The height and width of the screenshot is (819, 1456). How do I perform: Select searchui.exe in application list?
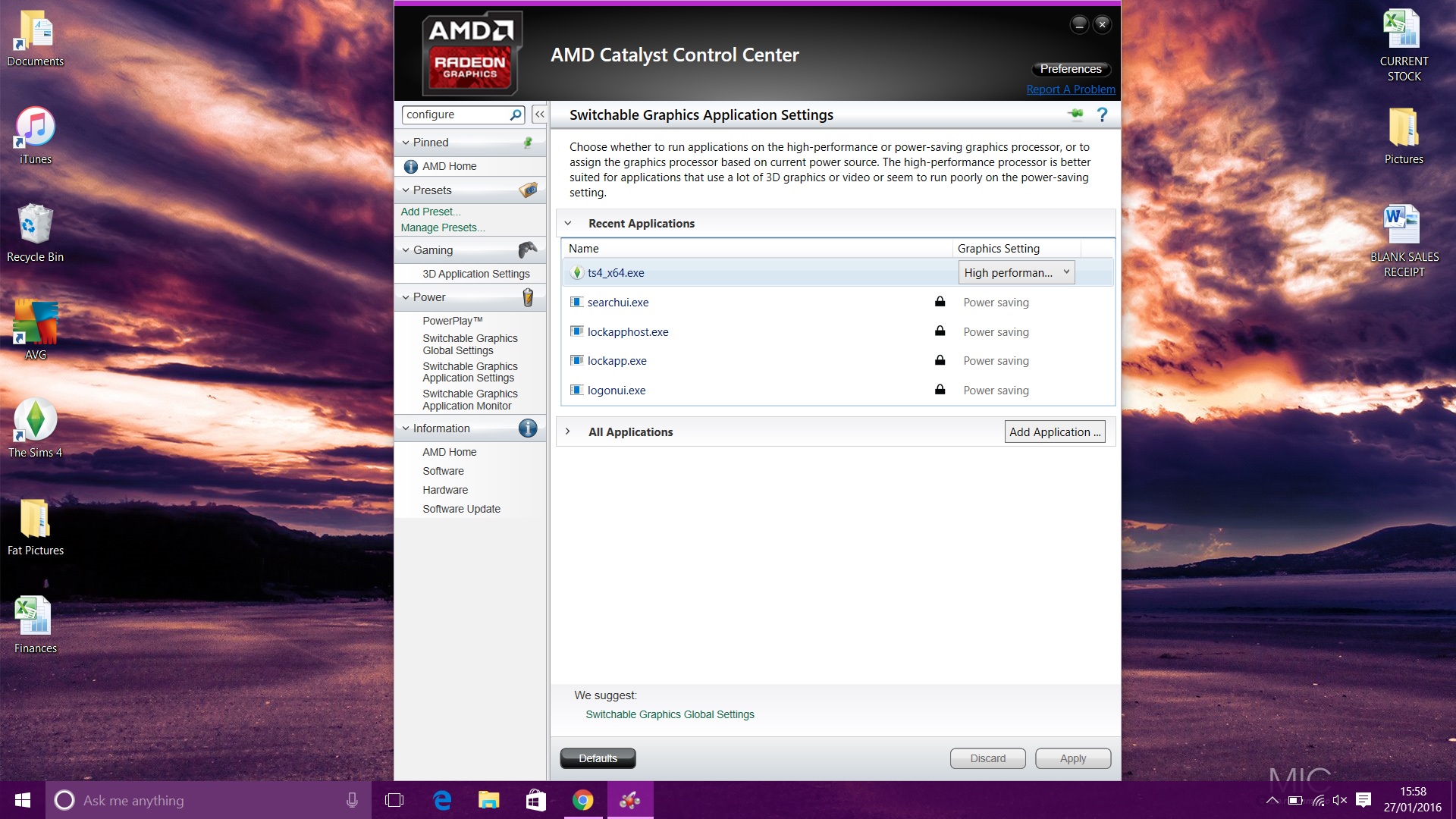(838, 302)
